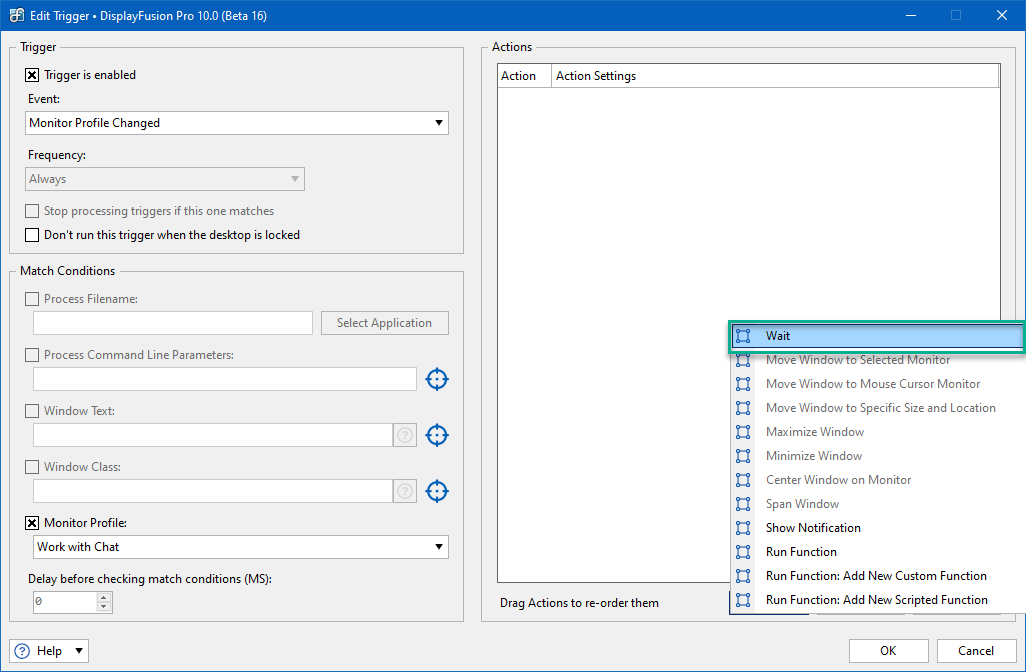Click target crosshair icon for Process Command Line Parameters

(x=437, y=379)
